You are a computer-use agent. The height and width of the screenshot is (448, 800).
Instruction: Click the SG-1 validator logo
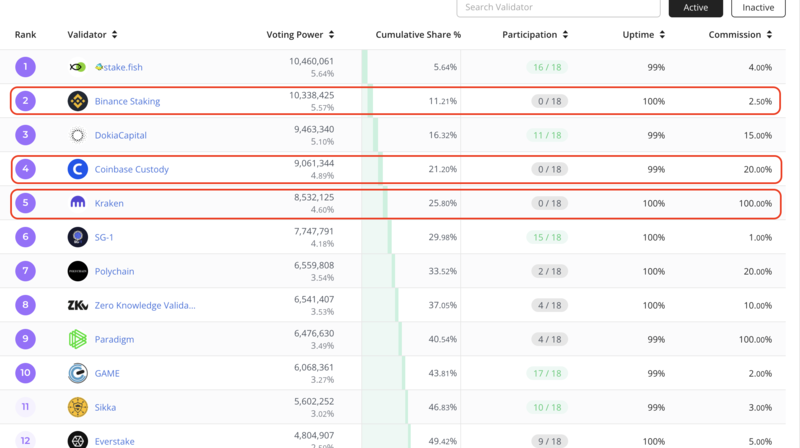tap(78, 237)
